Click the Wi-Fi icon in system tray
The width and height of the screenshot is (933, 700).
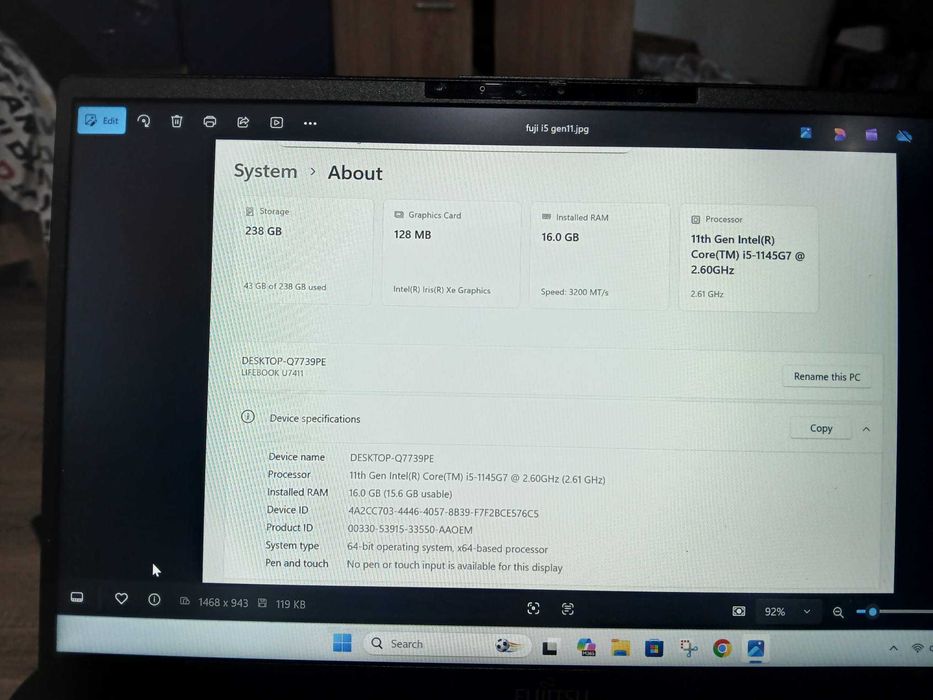click(918, 649)
